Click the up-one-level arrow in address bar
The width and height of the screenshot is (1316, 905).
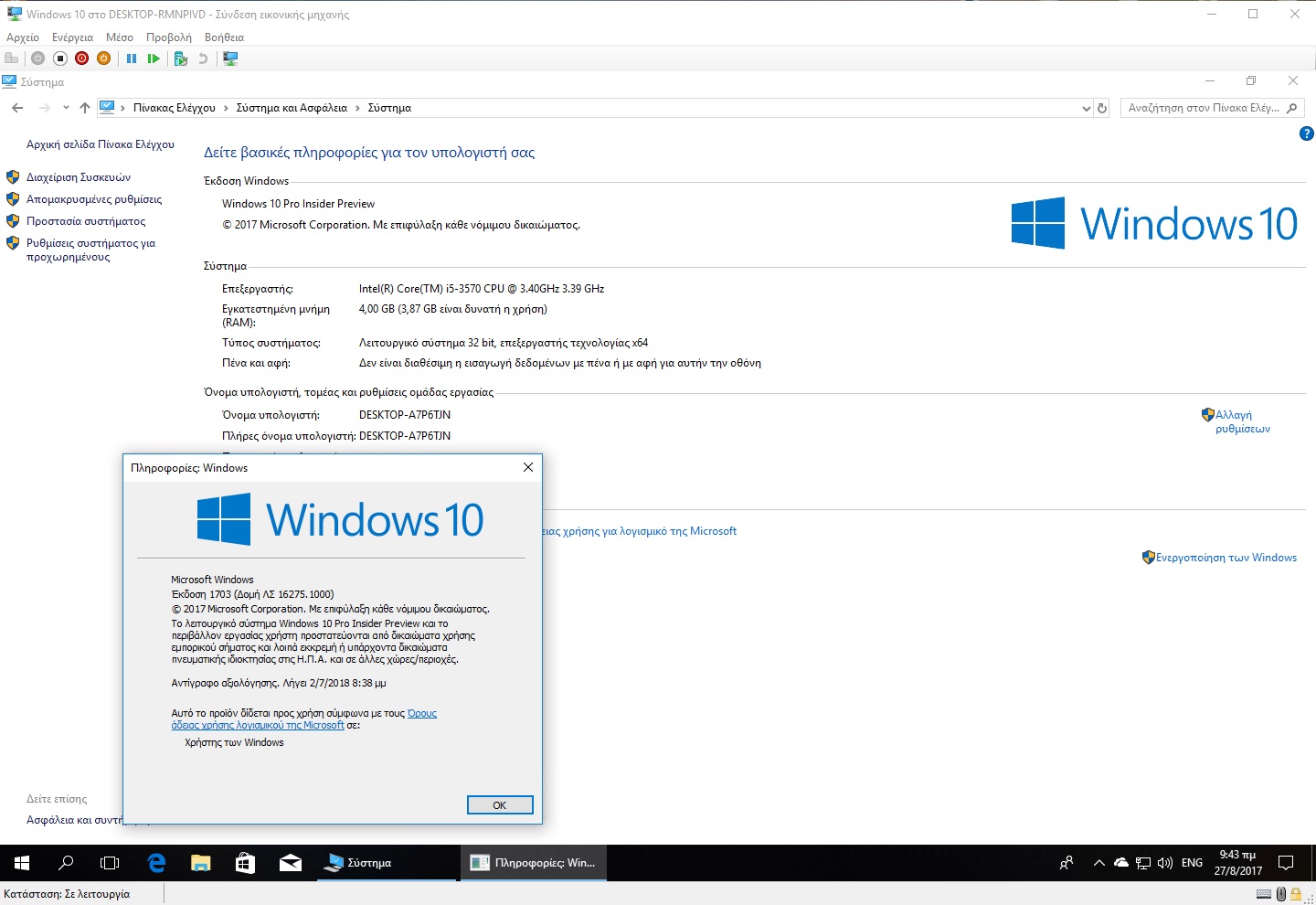point(85,108)
